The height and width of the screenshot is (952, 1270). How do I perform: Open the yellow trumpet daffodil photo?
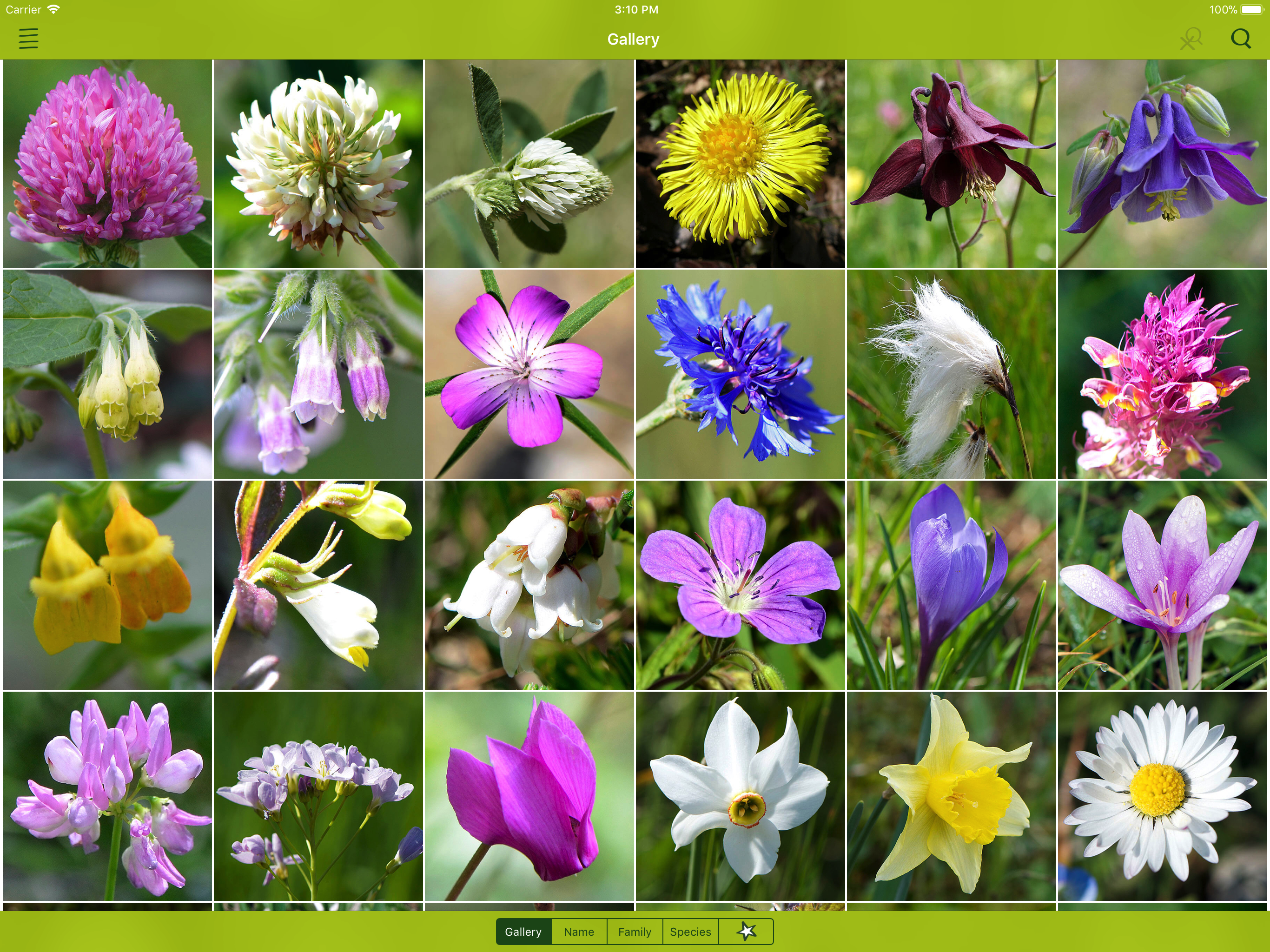pyautogui.click(x=952, y=796)
